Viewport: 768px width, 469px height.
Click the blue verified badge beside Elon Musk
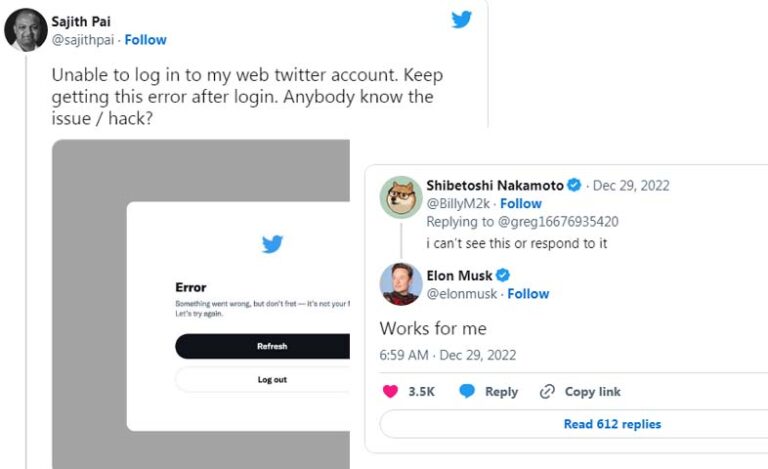[503, 275]
